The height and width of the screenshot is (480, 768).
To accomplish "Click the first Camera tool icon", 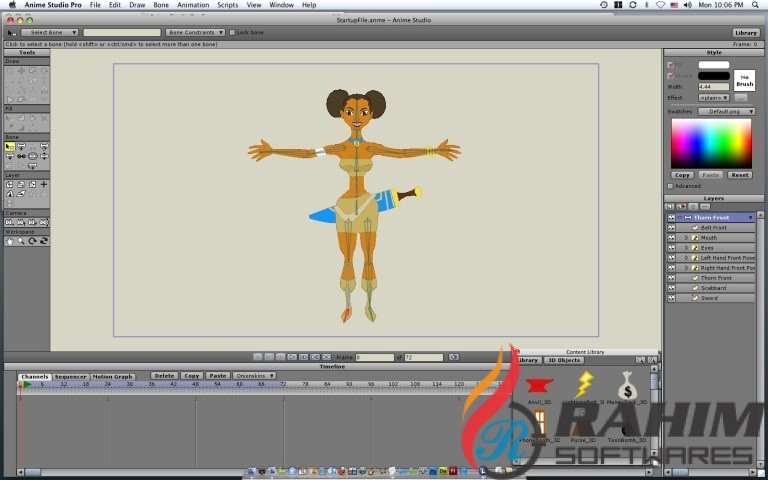I will (10, 222).
